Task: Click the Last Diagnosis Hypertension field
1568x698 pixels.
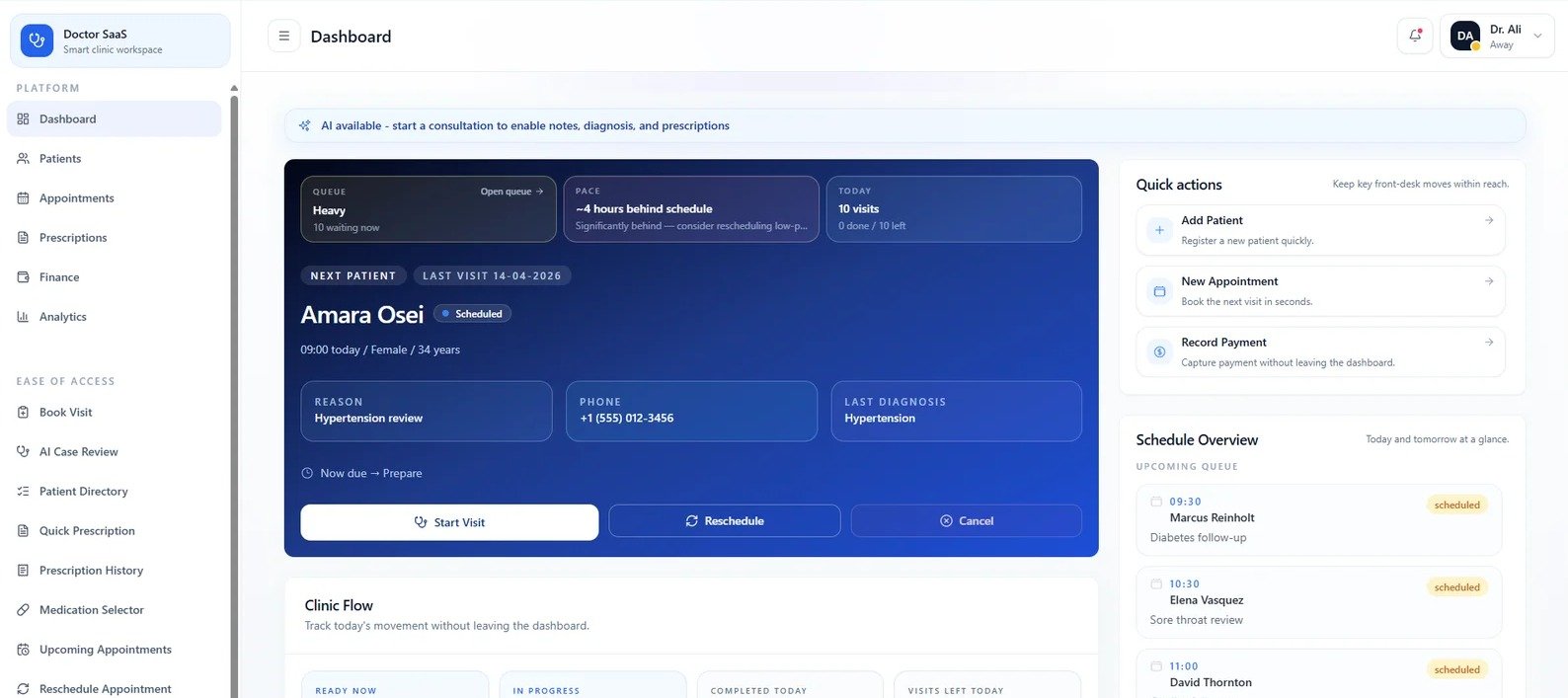Action: click(956, 411)
